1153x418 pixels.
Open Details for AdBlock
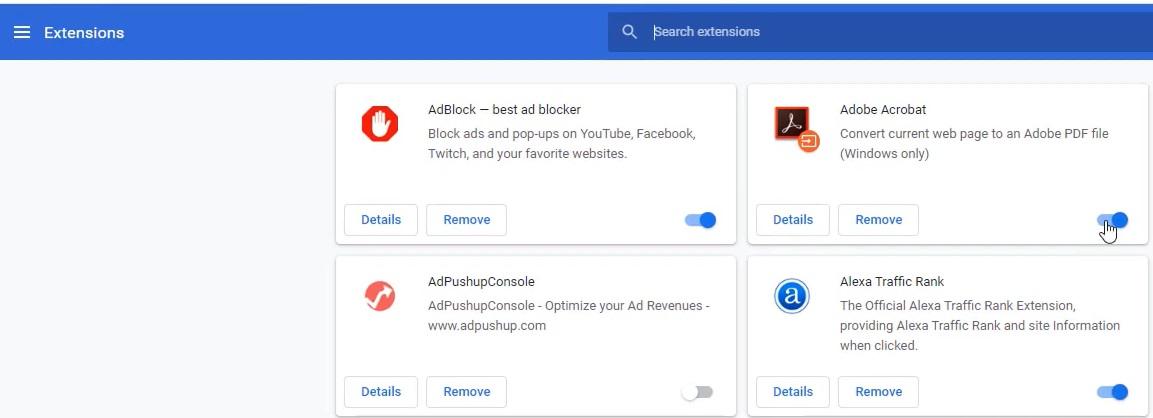click(x=380, y=220)
